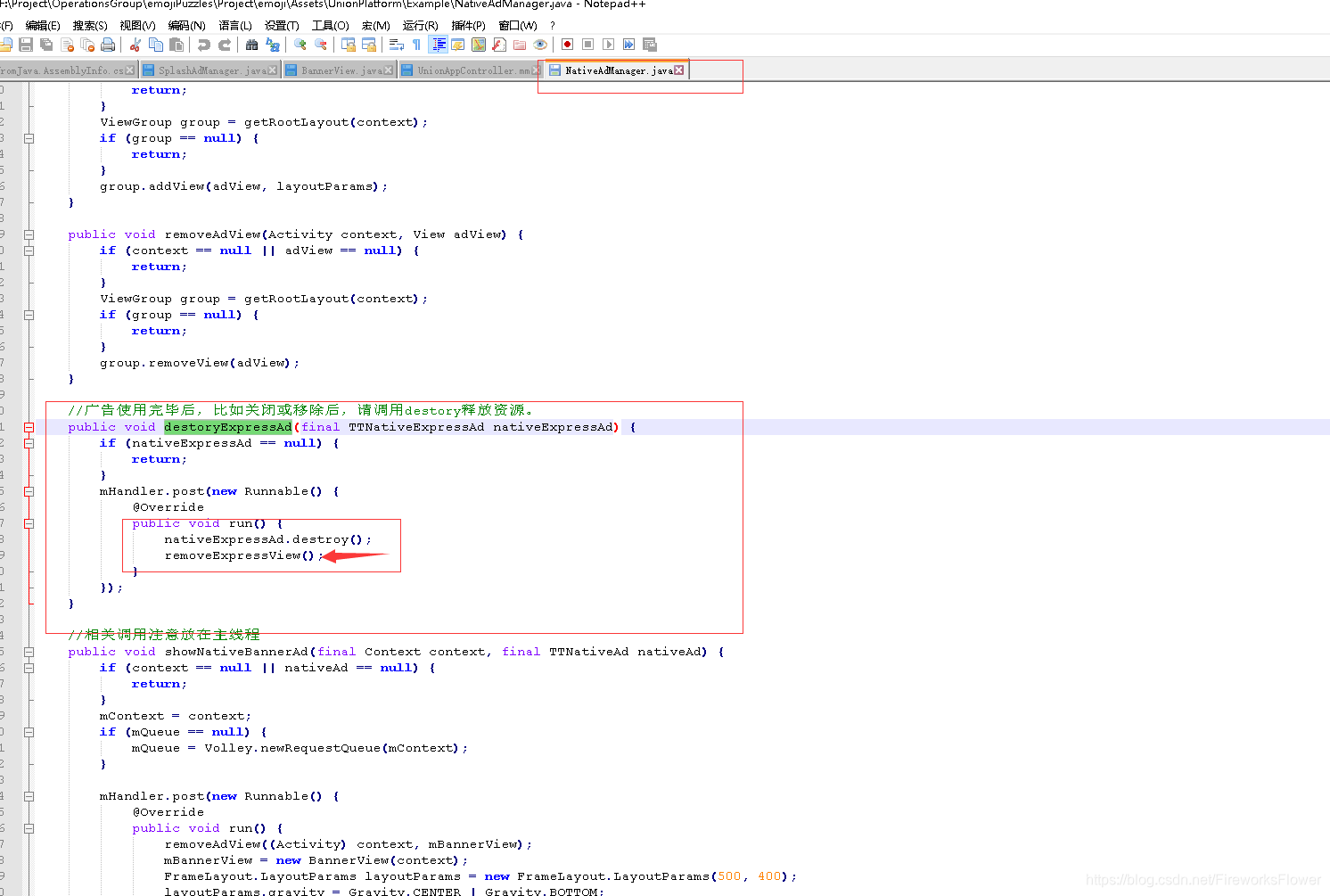Zoom out with the magnifier minus icon
This screenshot has width=1330, height=896.
pyautogui.click(x=321, y=45)
